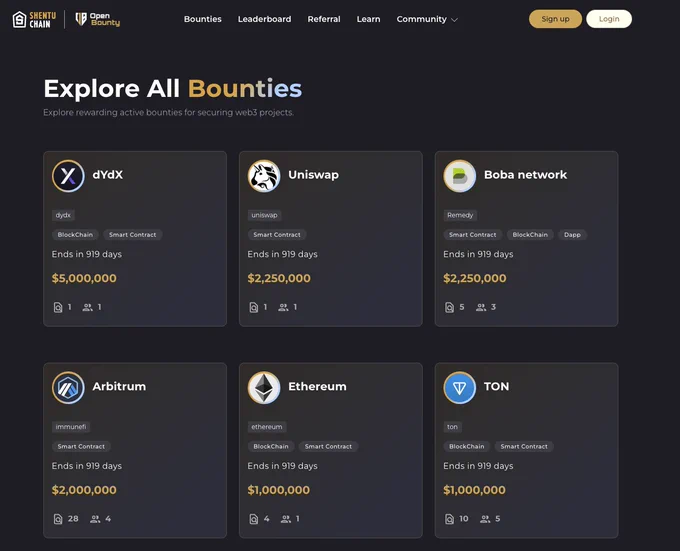
Task: Click the $5,000,000 reward amount
Action: [x=84, y=278]
